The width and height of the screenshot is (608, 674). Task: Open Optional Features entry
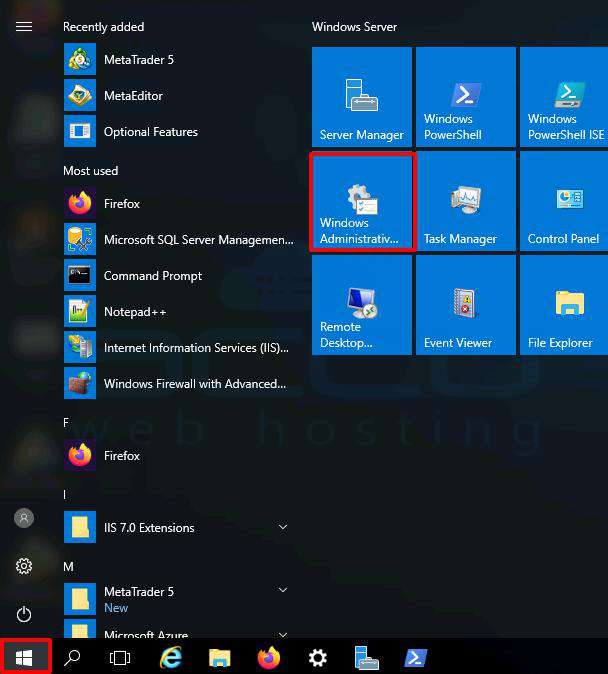(x=176, y=132)
